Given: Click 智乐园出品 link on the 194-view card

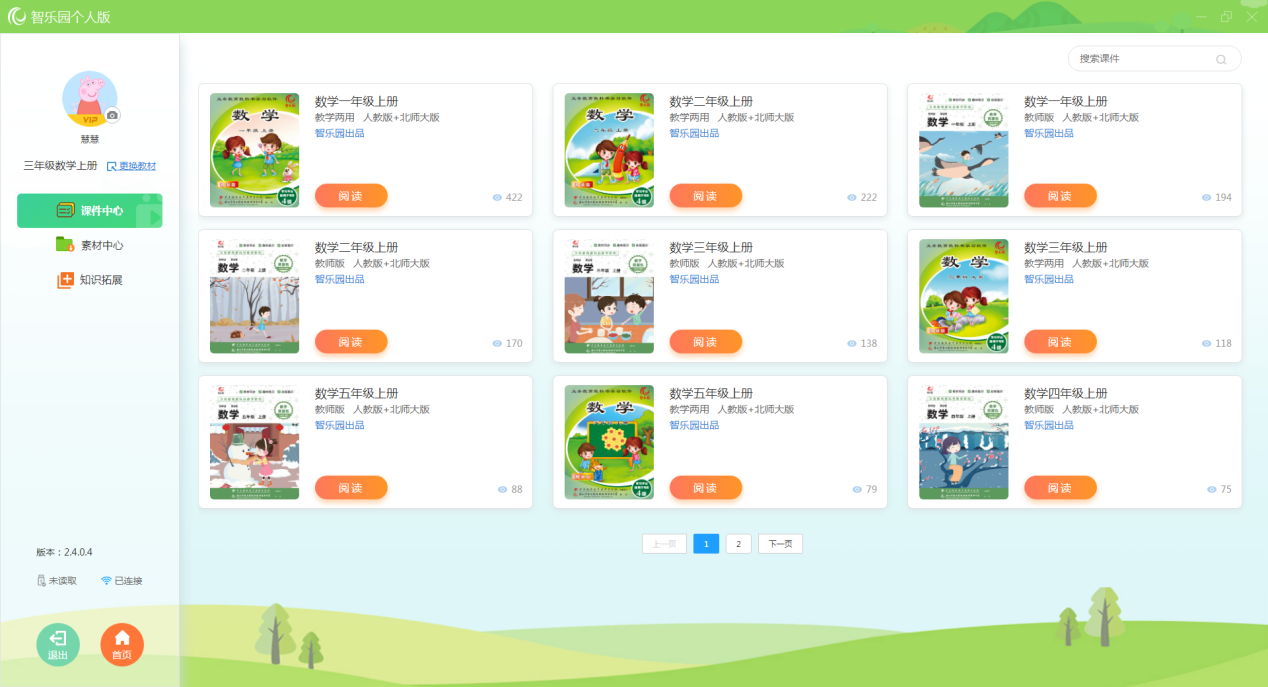Looking at the screenshot, I should pos(1049,133).
